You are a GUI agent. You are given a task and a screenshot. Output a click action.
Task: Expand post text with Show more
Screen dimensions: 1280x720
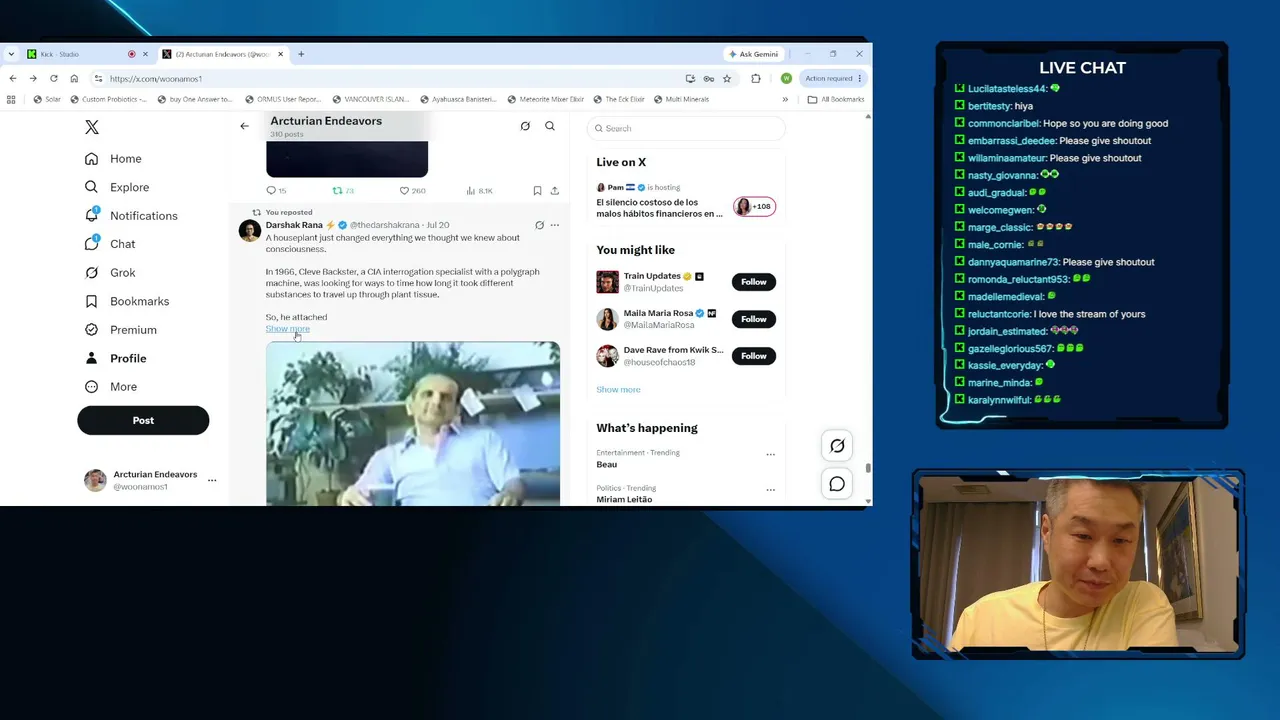[x=287, y=329]
